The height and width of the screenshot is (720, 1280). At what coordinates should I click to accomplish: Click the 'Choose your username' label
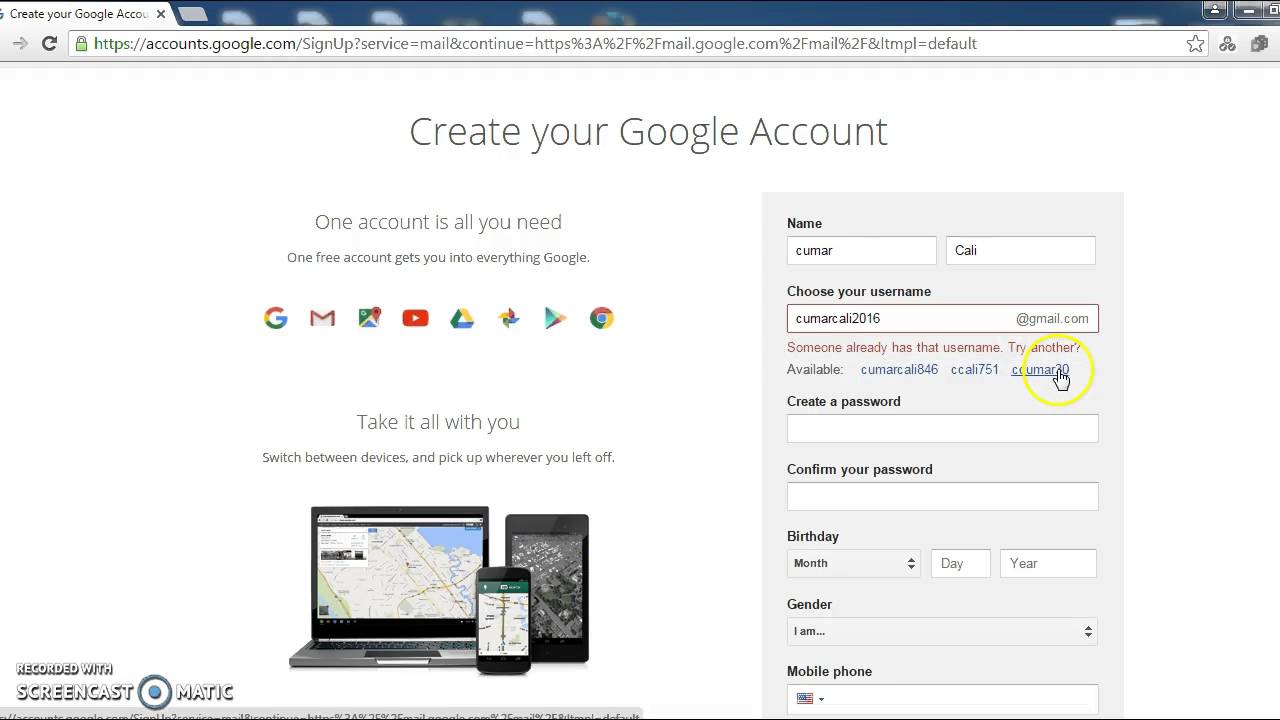pyautogui.click(x=859, y=291)
